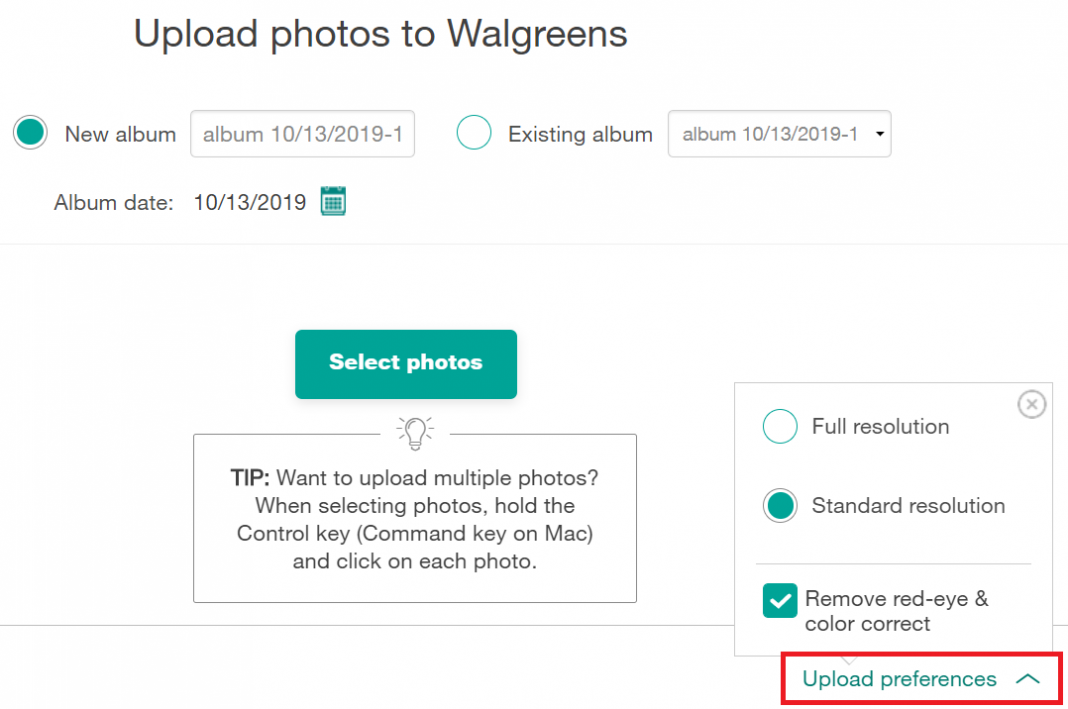Viewport: 1068px width, 709px height.
Task: Close the upload preferences popup
Action: (1031, 404)
